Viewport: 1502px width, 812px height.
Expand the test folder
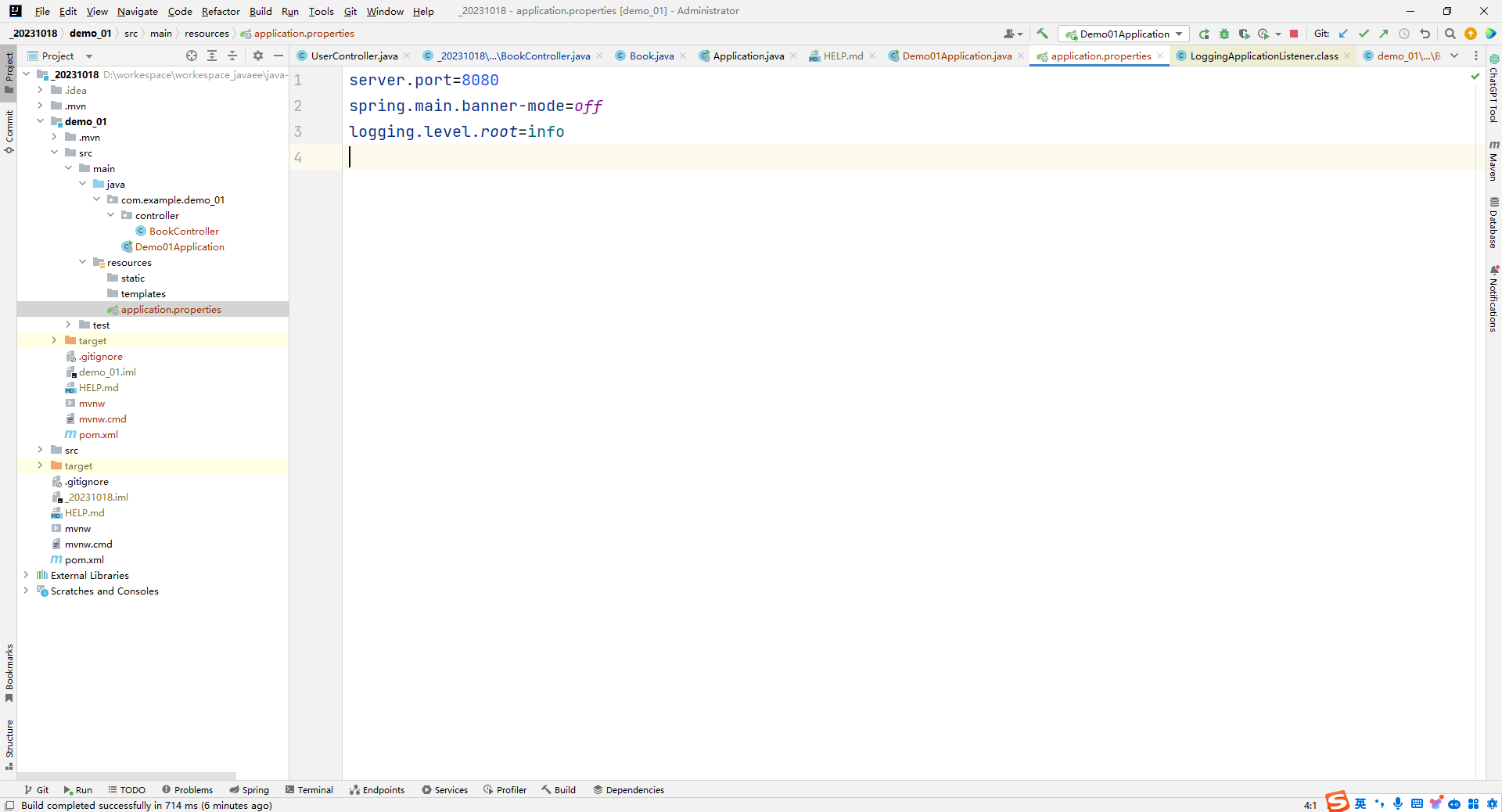click(68, 325)
